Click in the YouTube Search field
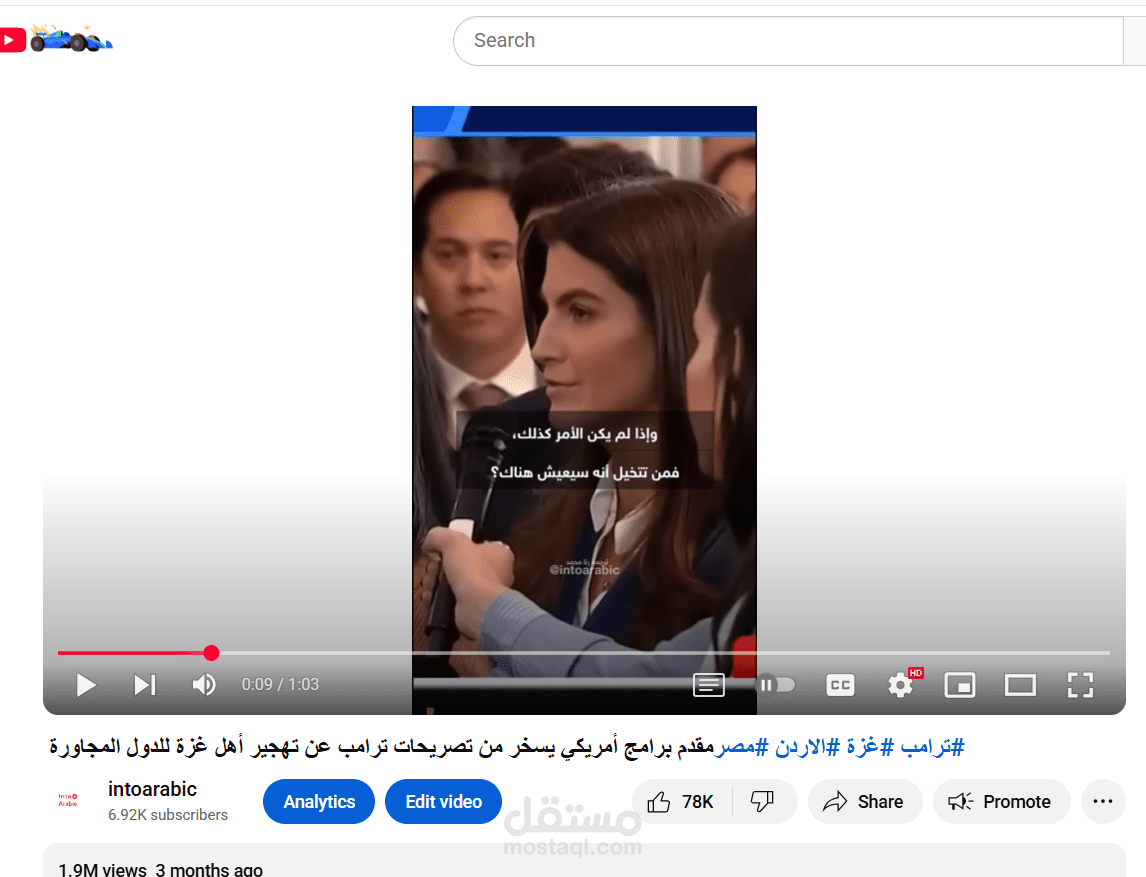This screenshot has width=1146, height=877. (x=788, y=41)
